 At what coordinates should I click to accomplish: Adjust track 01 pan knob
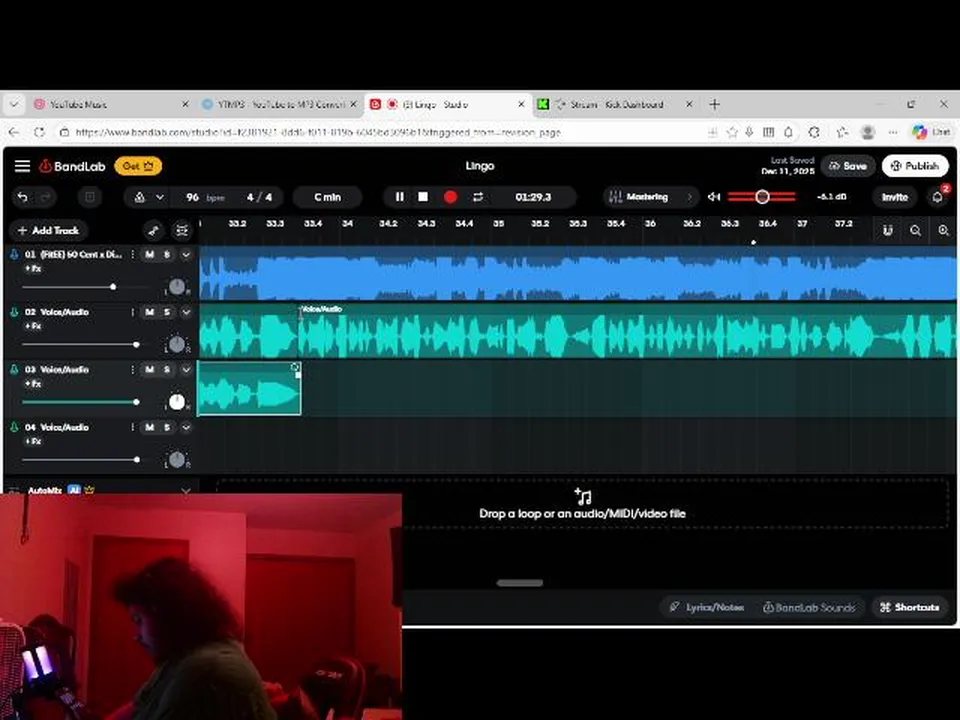pos(176,287)
